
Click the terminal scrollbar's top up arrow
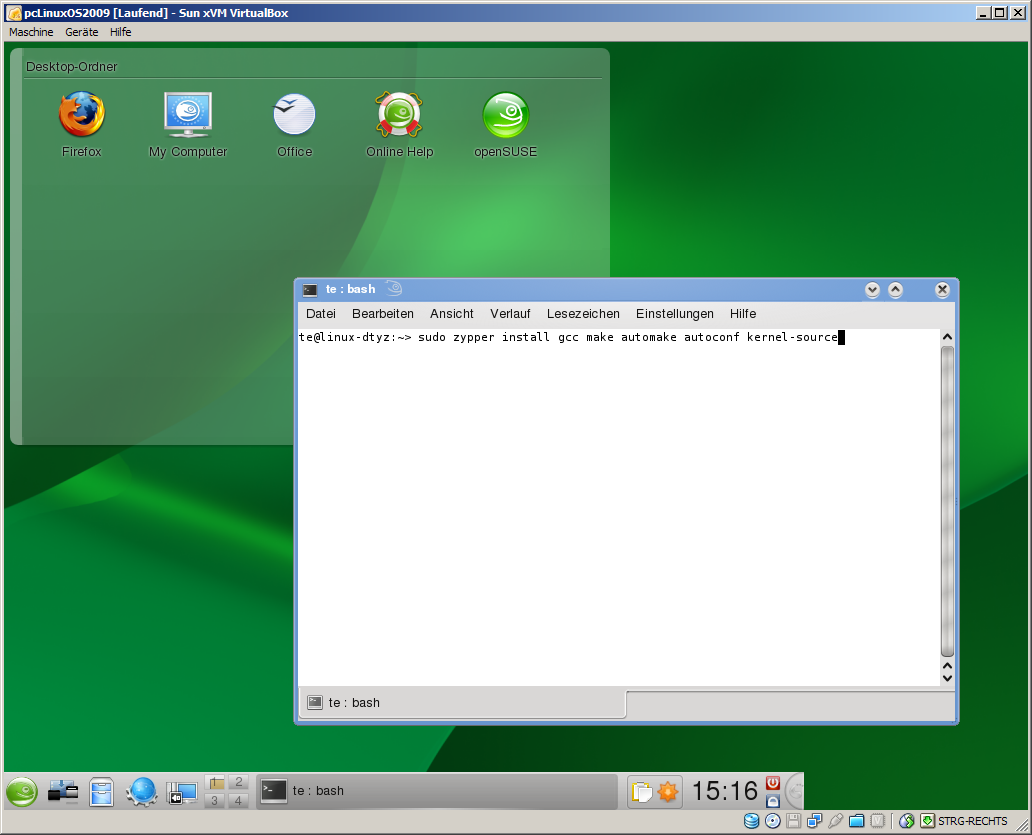(x=947, y=337)
